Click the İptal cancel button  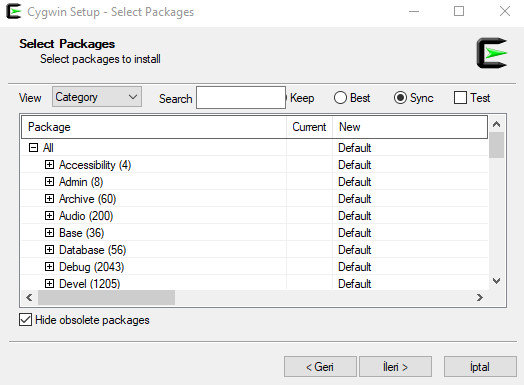click(x=480, y=367)
